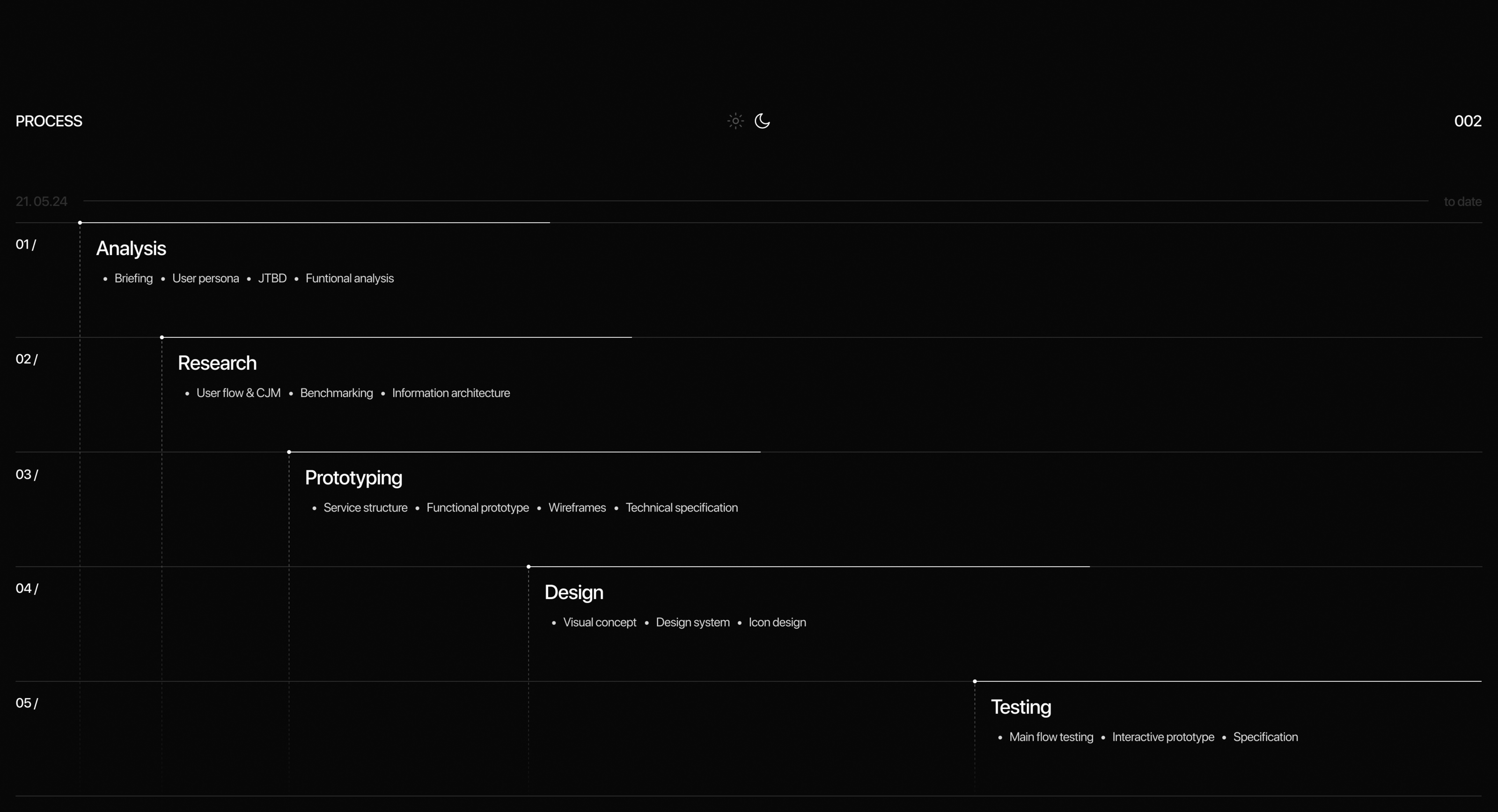The width and height of the screenshot is (1498, 812).
Task: Select the 'User persona' item
Action: tap(206, 278)
